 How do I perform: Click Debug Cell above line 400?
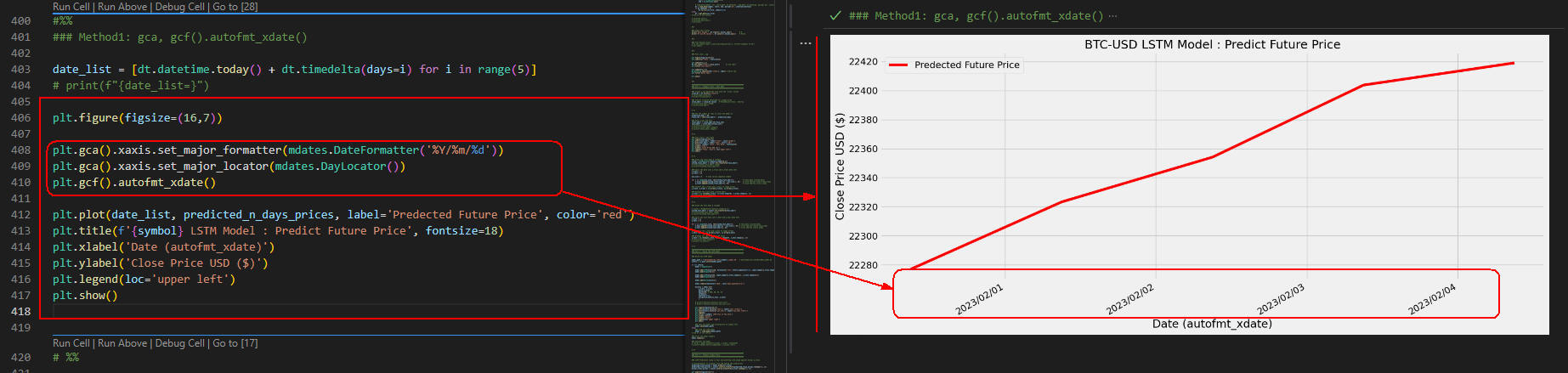coord(180,7)
